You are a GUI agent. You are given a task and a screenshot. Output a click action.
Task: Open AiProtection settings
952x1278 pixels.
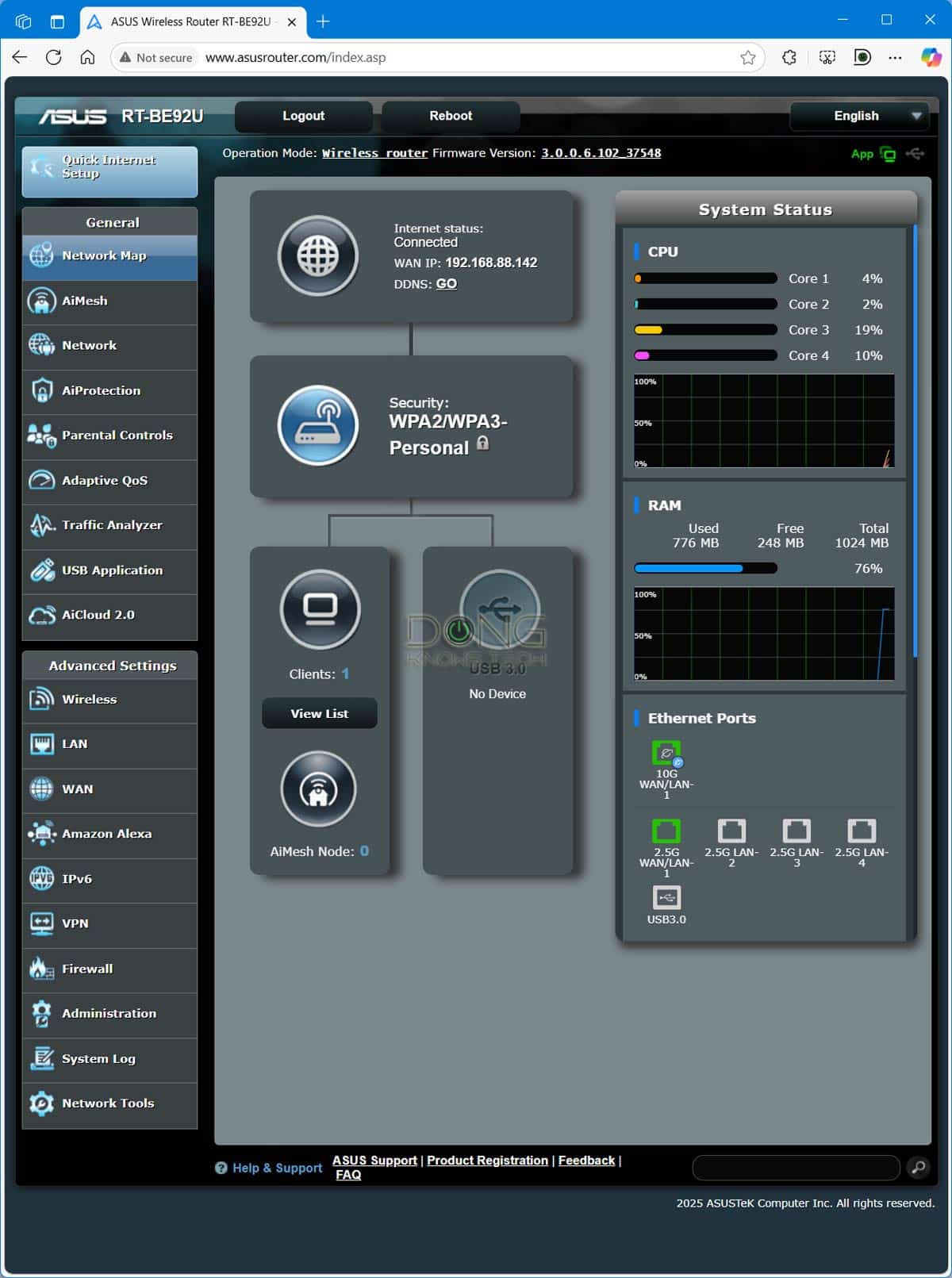[109, 391]
